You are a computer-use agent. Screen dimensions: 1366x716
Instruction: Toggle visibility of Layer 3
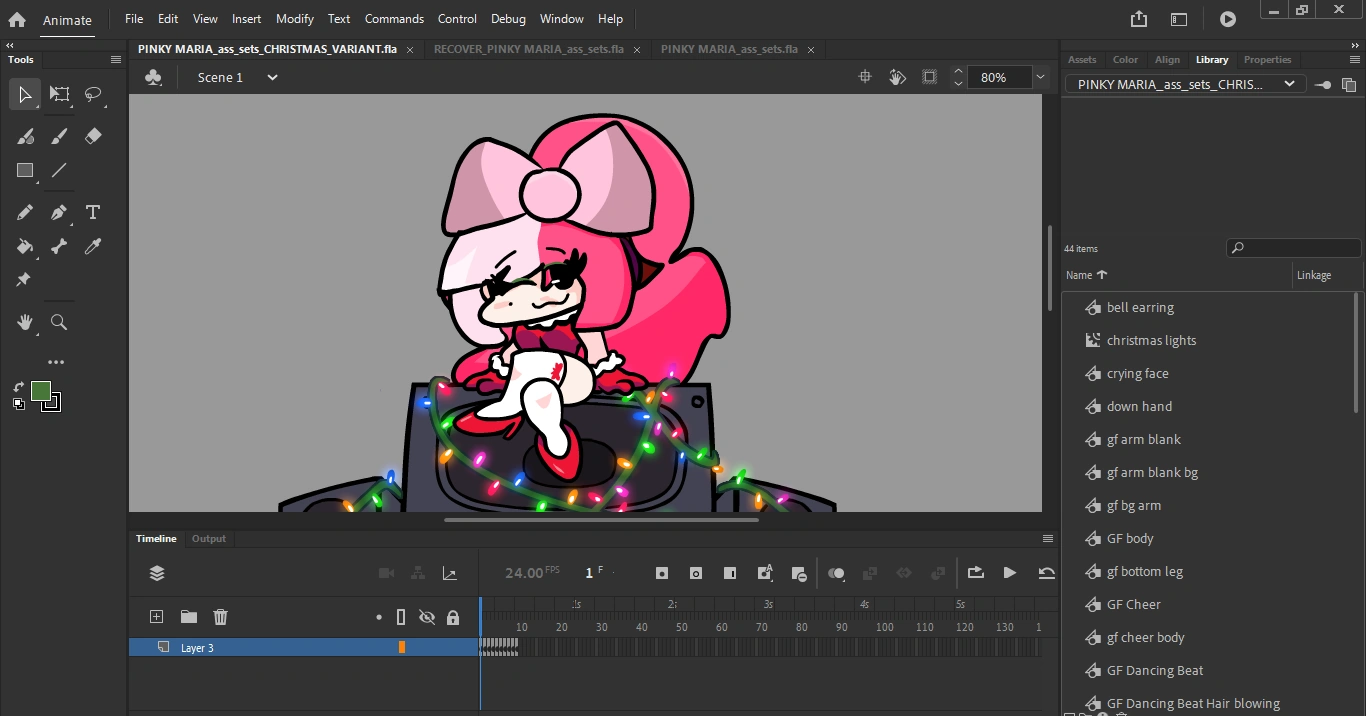coord(427,647)
